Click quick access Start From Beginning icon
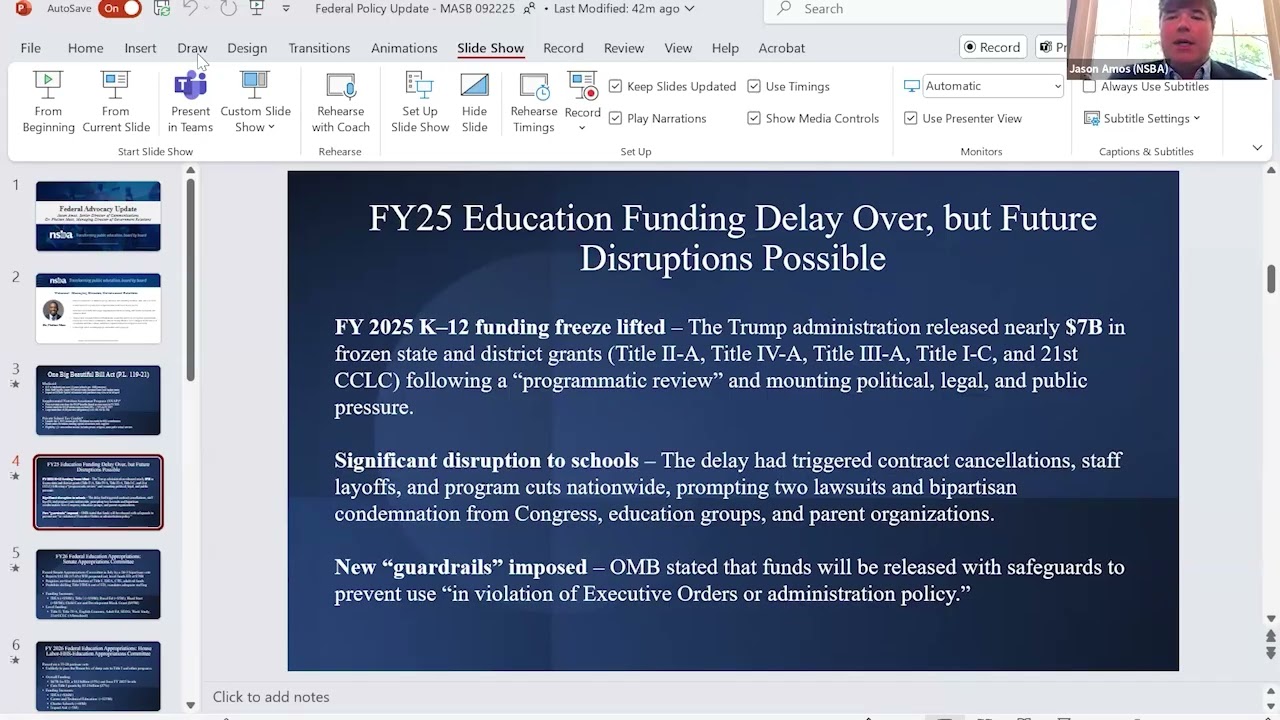Image resolution: width=1280 pixels, height=720 pixels. 257,9
